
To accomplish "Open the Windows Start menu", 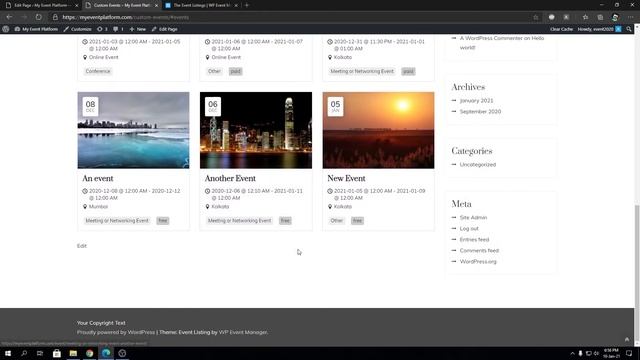I will [x=8, y=353].
